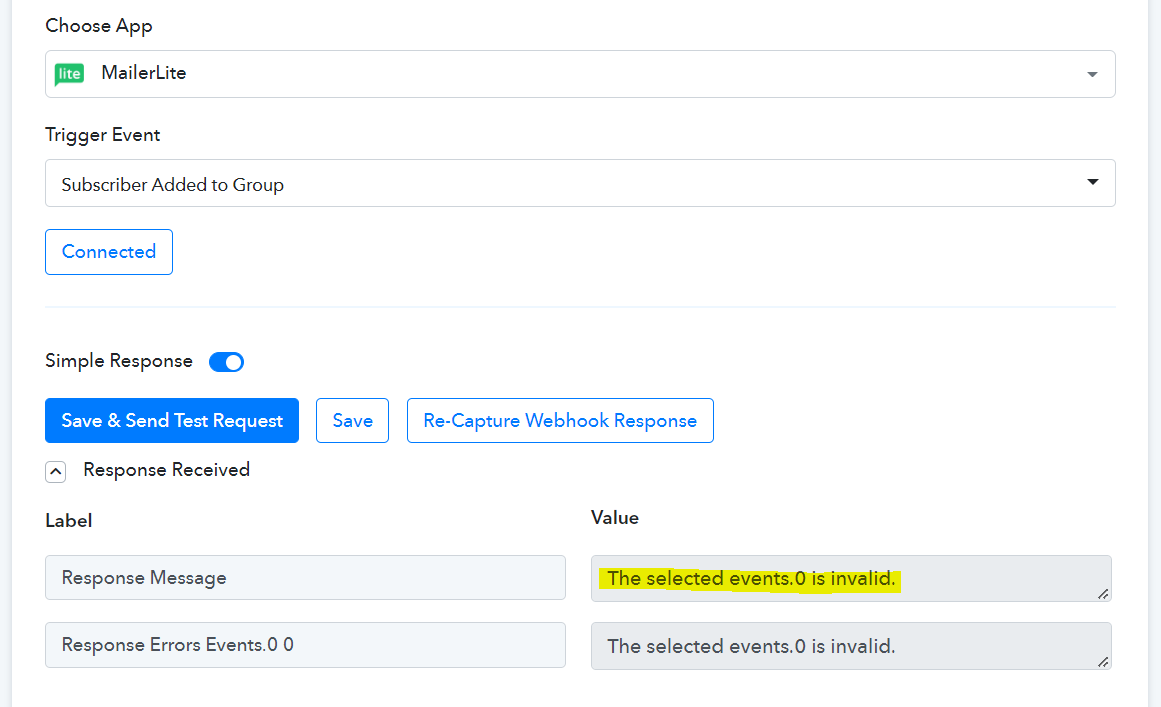Select the MailerLite app name text
Screen dimensions: 1161x707
pyautogui.click(x=143, y=73)
